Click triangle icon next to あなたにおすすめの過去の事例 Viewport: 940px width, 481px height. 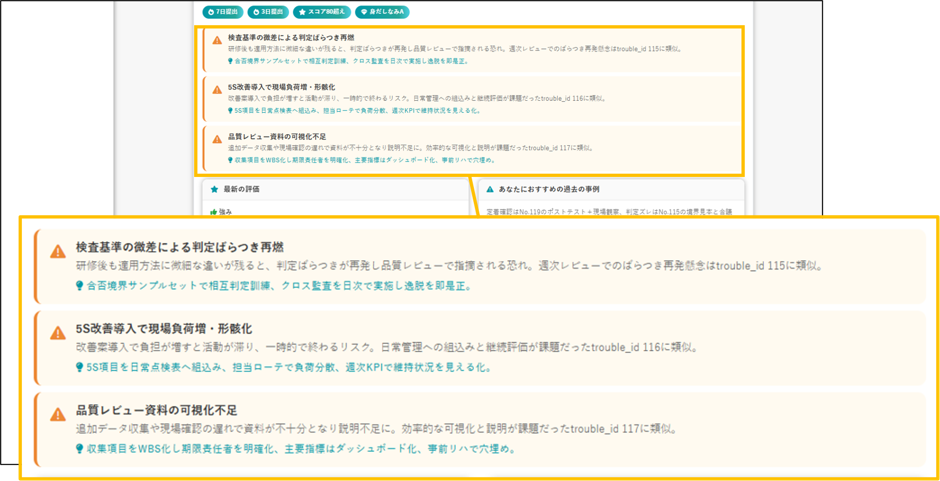490,189
